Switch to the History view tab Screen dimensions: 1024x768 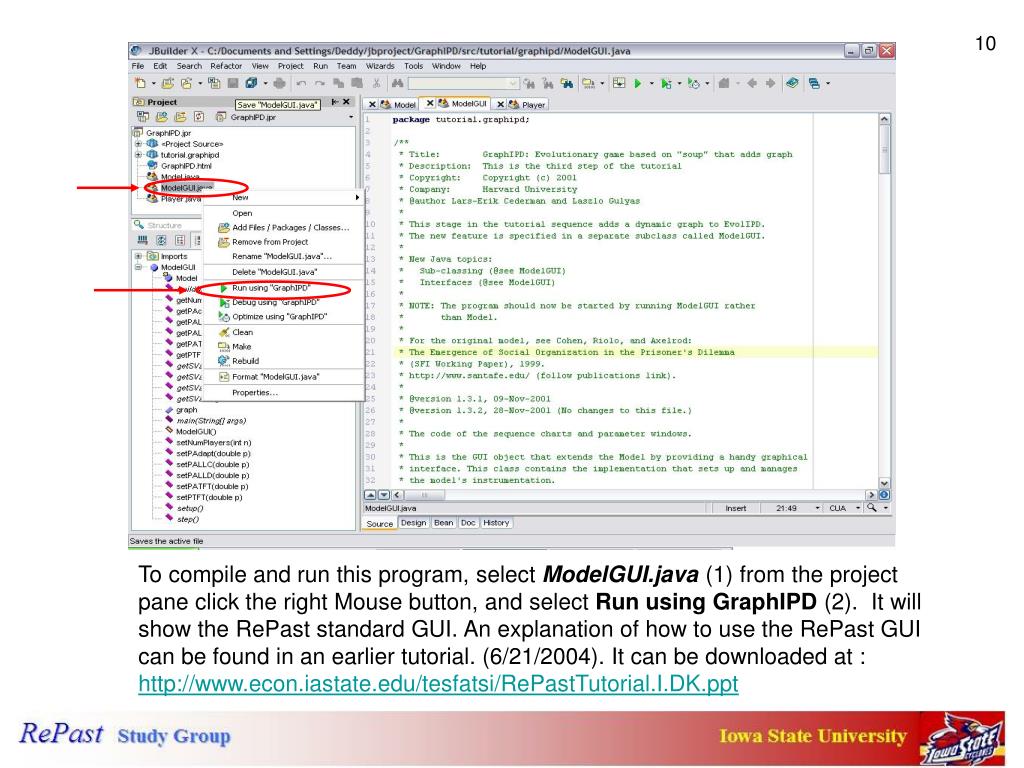pyautogui.click(x=496, y=522)
